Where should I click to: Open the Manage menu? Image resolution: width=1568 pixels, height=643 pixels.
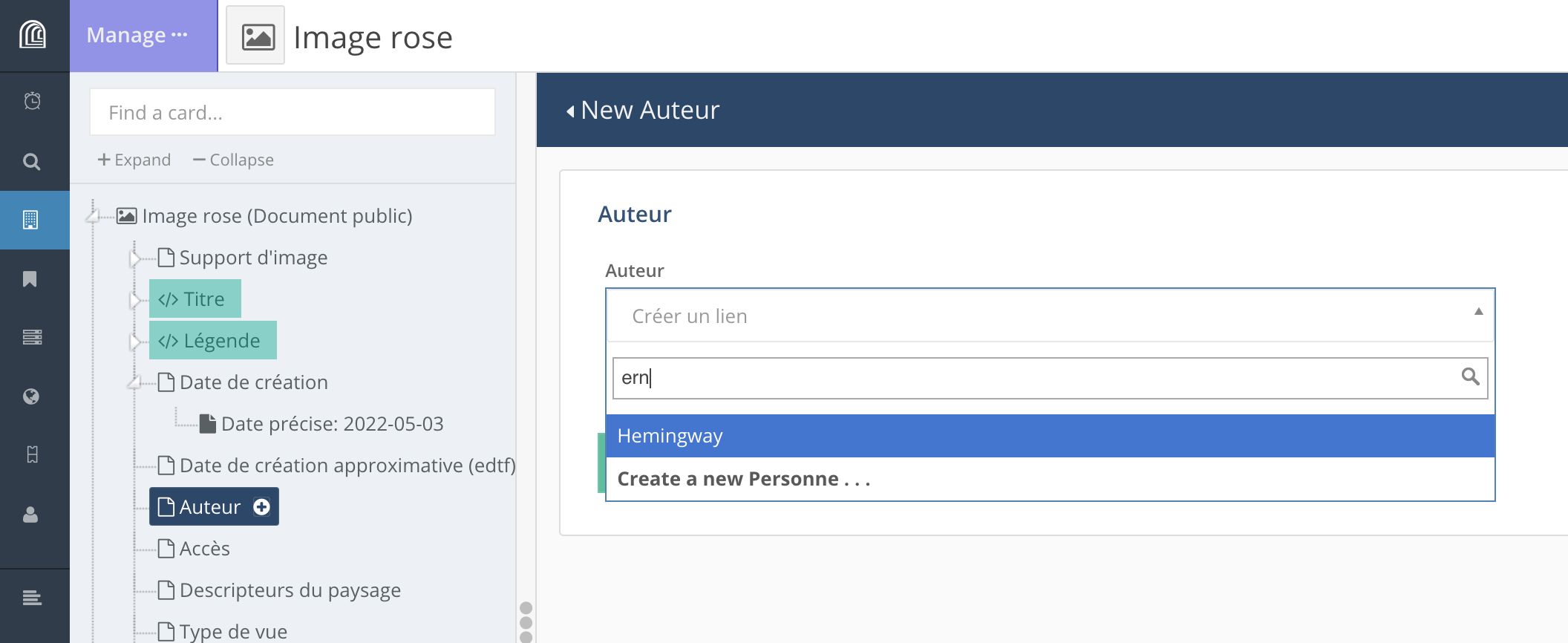pyautogui.click(x=137, y=35)
